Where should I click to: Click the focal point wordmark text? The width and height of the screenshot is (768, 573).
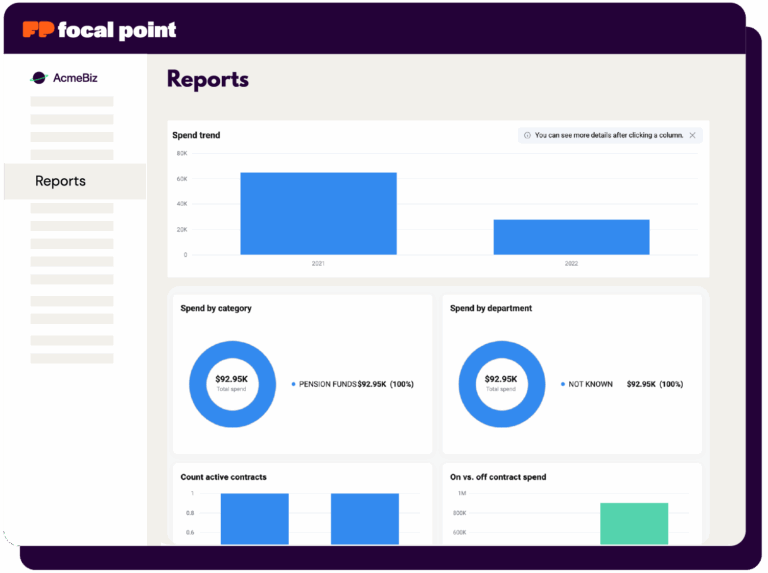tap(117, 30)
